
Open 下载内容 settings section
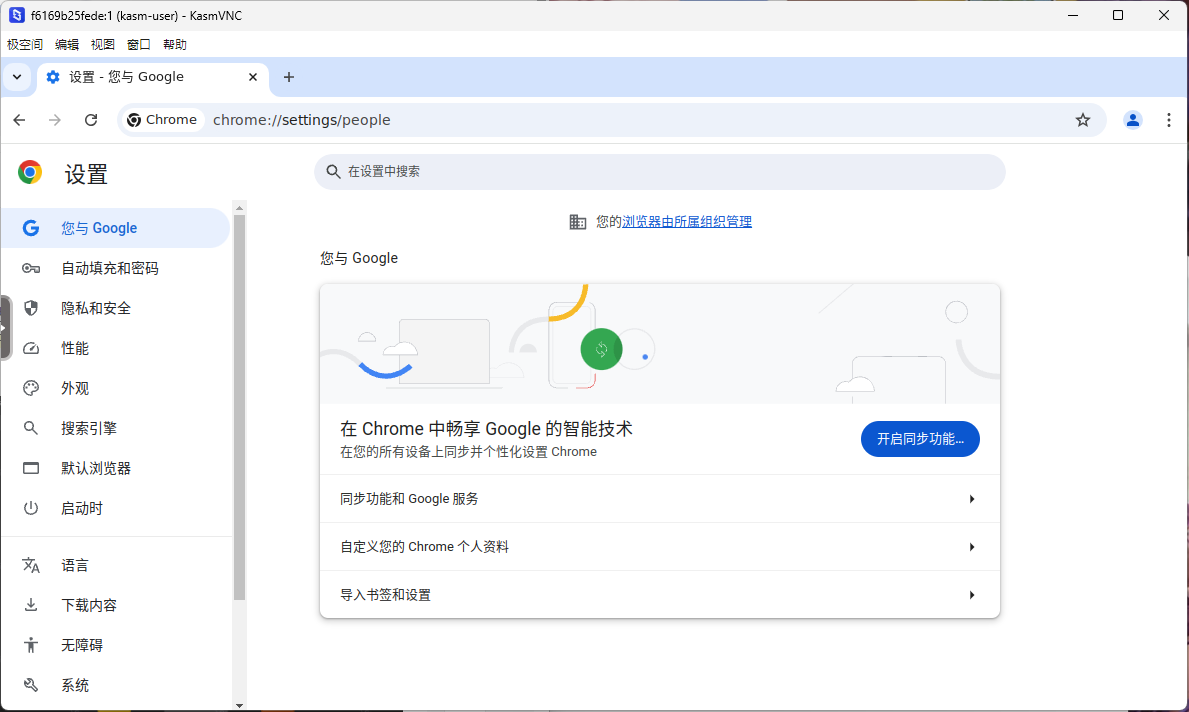[x=115, y=605]
